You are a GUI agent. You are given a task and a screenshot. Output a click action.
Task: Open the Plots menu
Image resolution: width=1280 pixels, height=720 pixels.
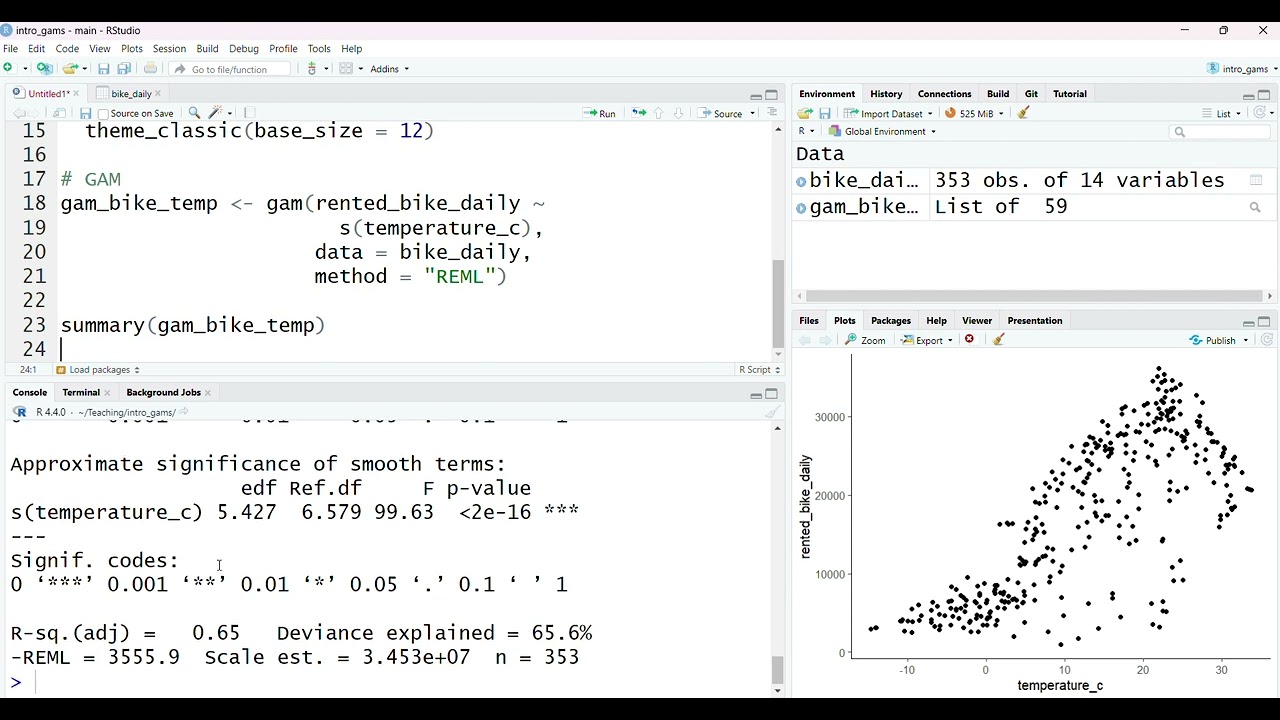coord(132,48)
